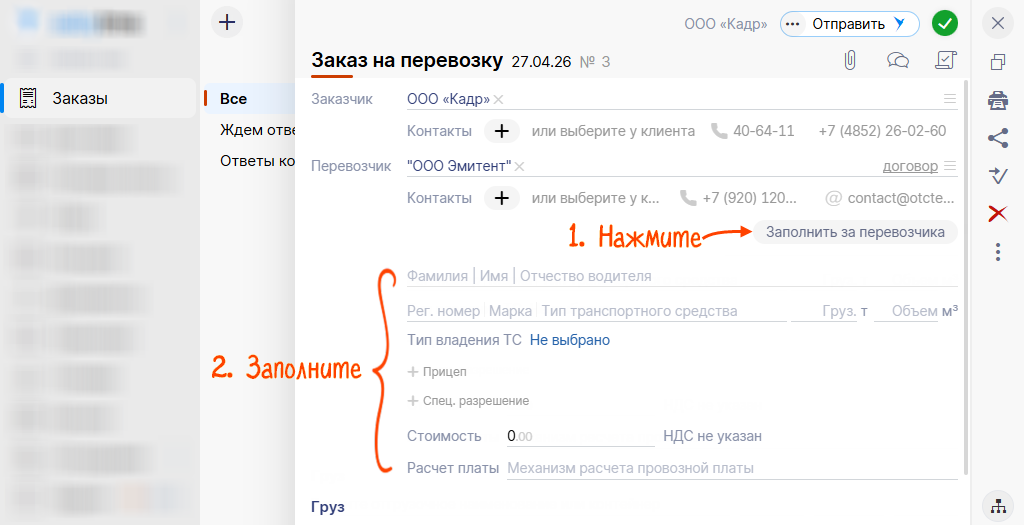The image size is (1024, 525).
Task: Click the Заказчик ООО «Кадр» value
Action: coord(448,99)
